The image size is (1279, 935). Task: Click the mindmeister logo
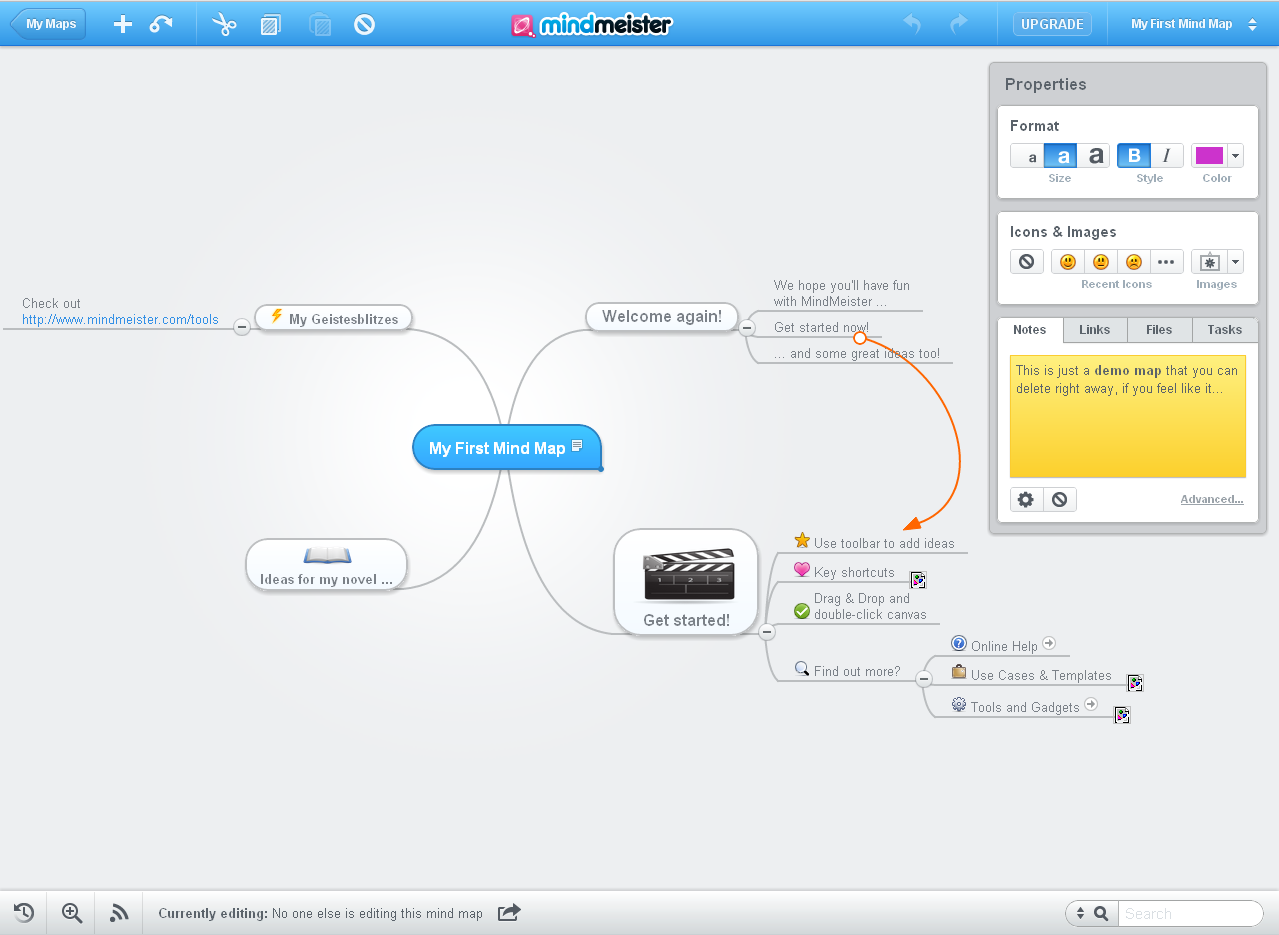coord(591,24)
